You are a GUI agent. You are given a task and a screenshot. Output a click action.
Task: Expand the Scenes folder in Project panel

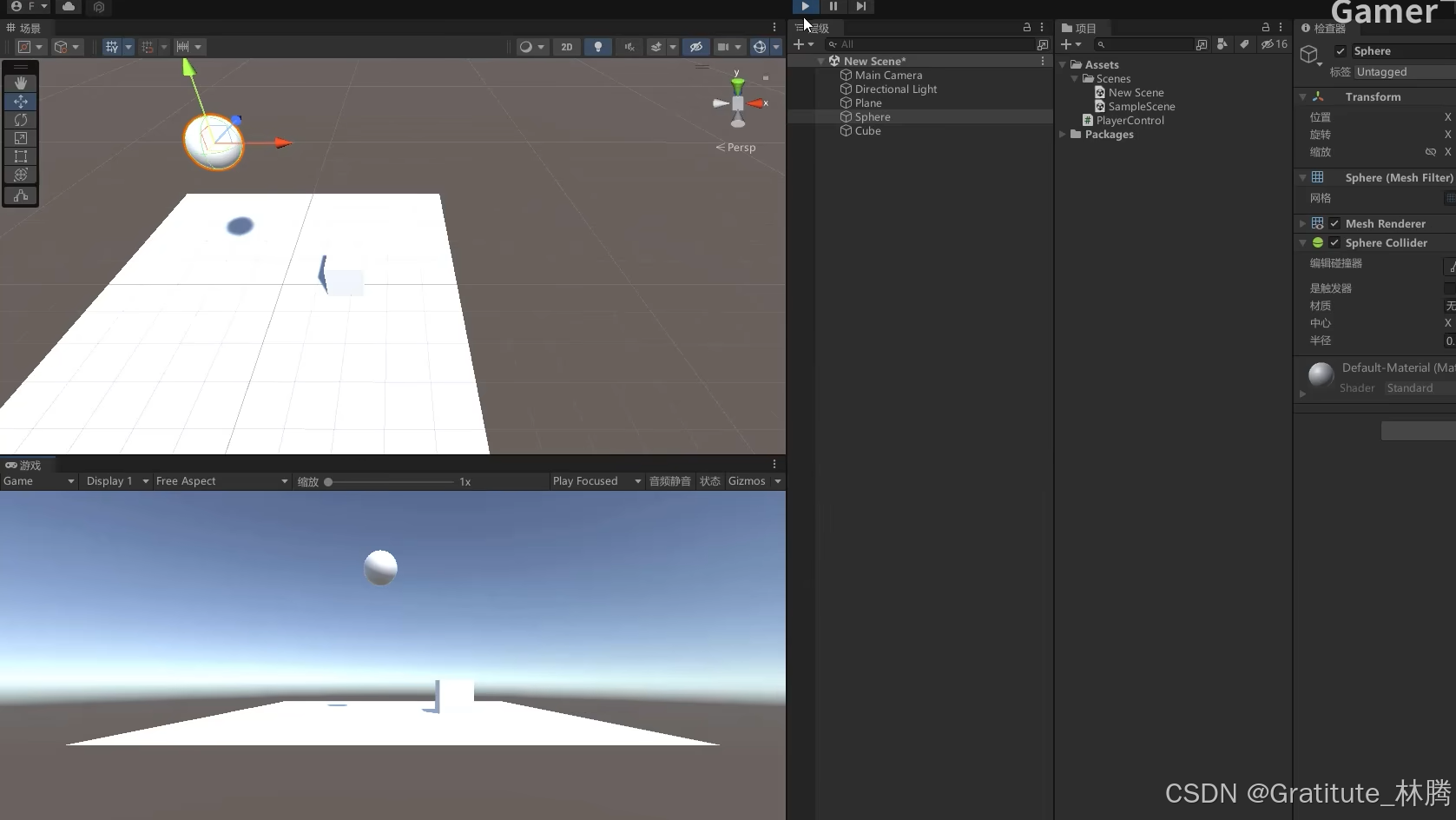(x=1075, y=78)
